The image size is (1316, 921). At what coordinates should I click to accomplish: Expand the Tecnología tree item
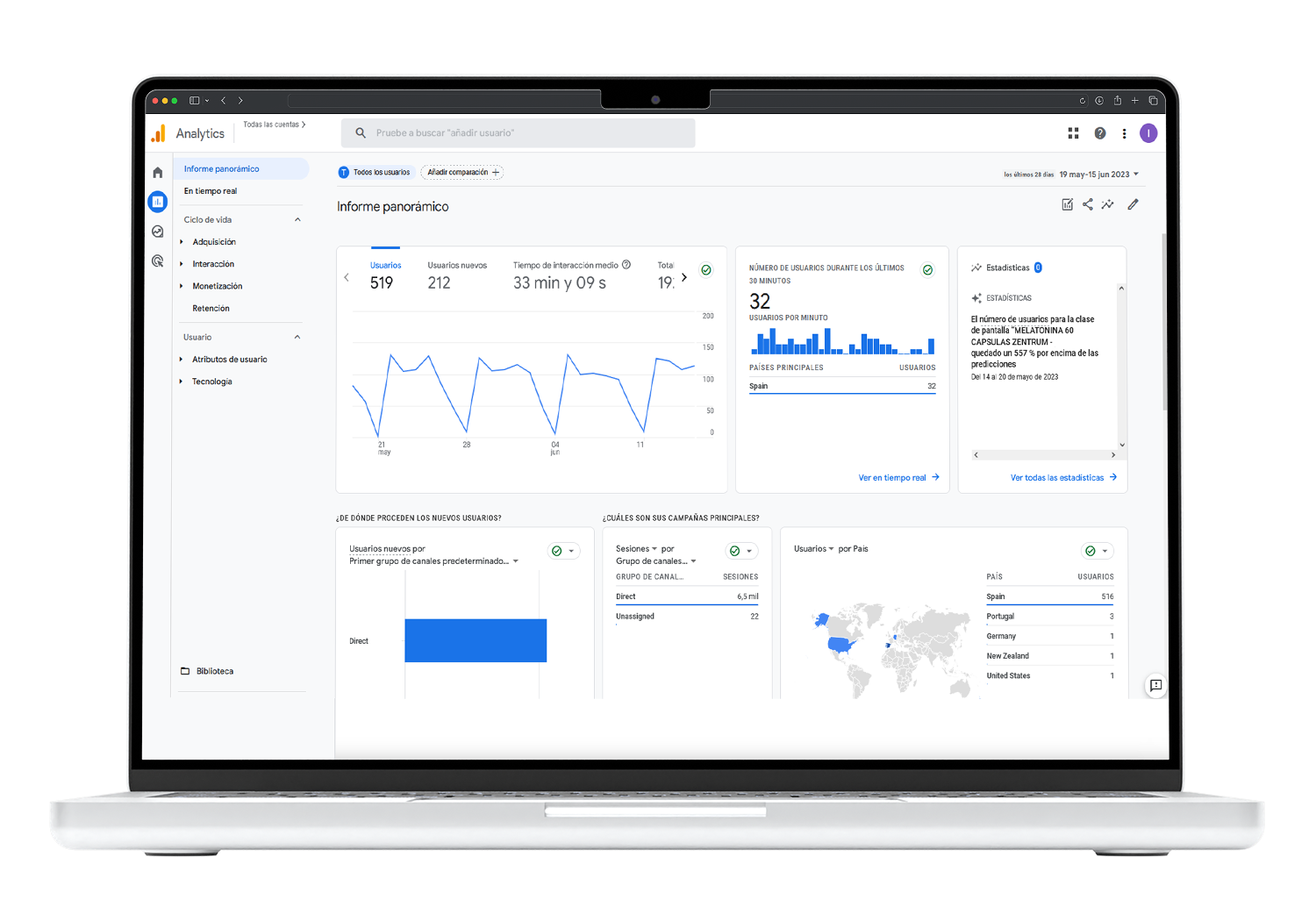[182, 382]
